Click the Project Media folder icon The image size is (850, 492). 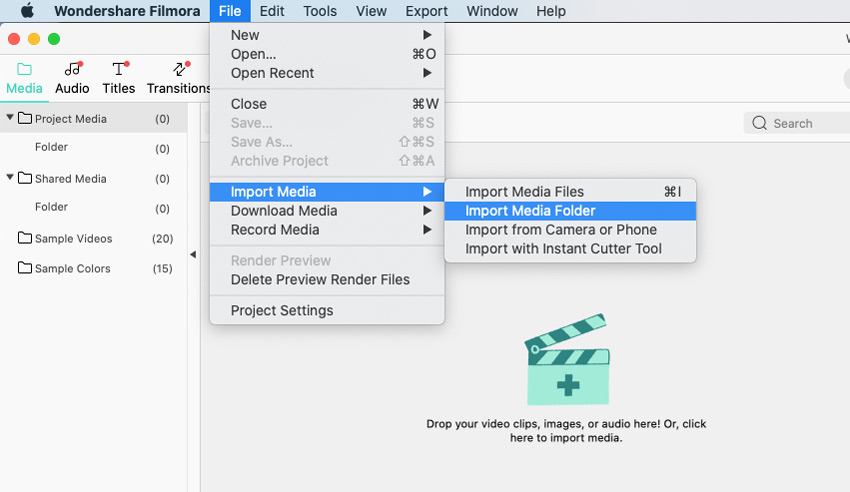[24, 118]
